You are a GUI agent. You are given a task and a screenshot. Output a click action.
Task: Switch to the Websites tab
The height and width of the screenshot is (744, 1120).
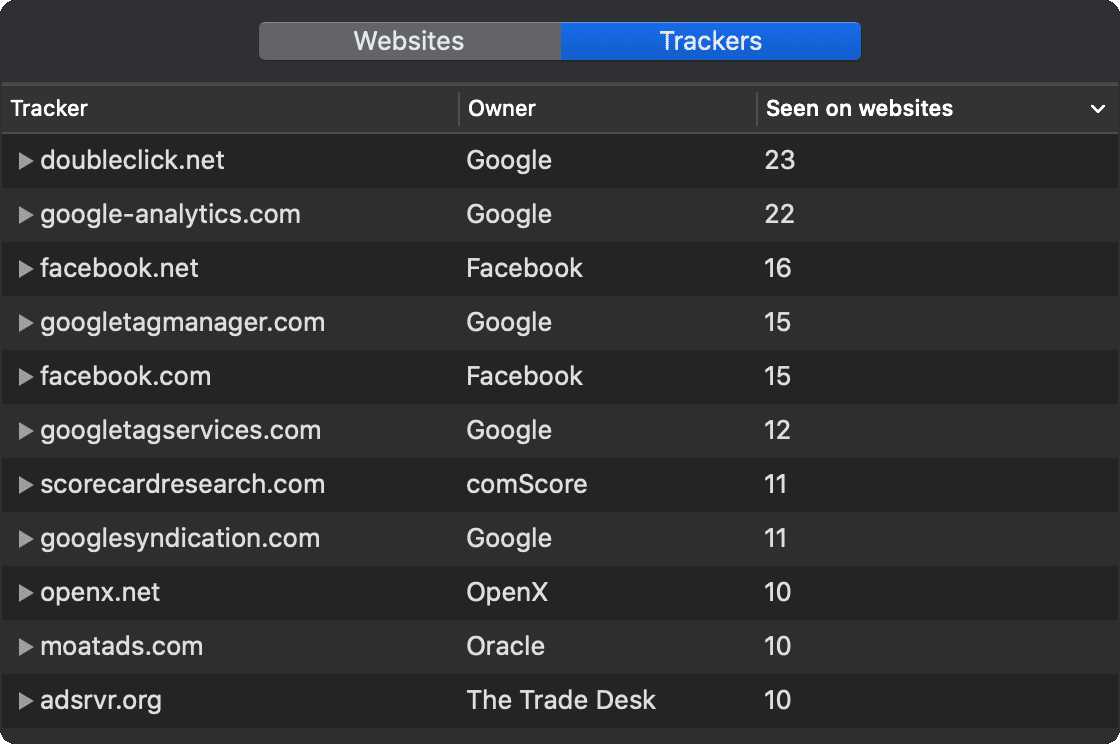(408, 41)
